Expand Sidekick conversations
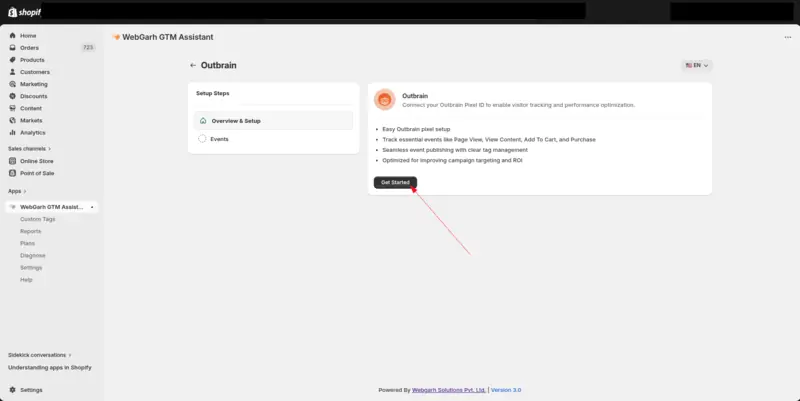 click(39, 355)
